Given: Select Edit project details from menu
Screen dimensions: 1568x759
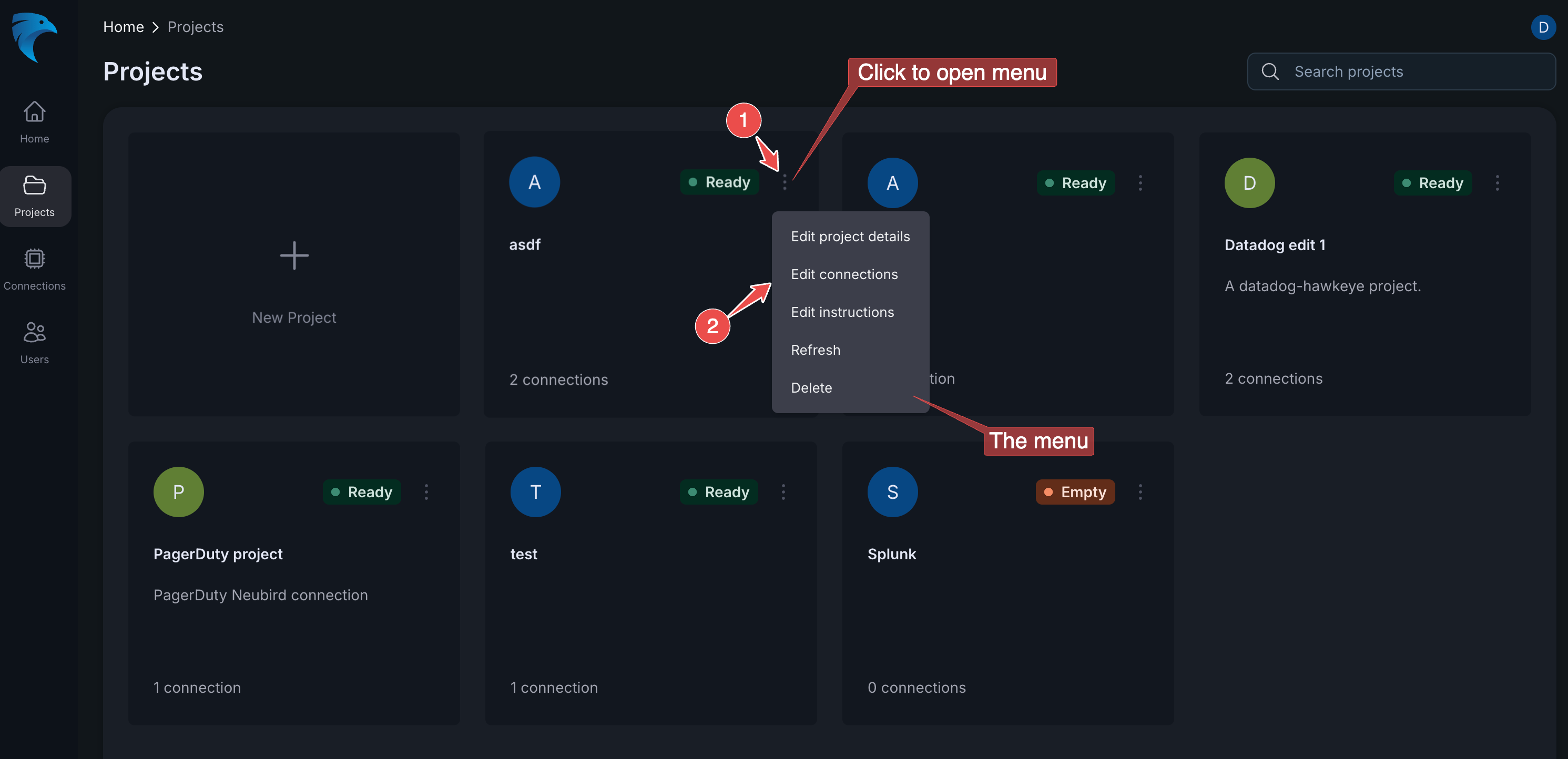Looking at the screenshot, I should (850, 236).
